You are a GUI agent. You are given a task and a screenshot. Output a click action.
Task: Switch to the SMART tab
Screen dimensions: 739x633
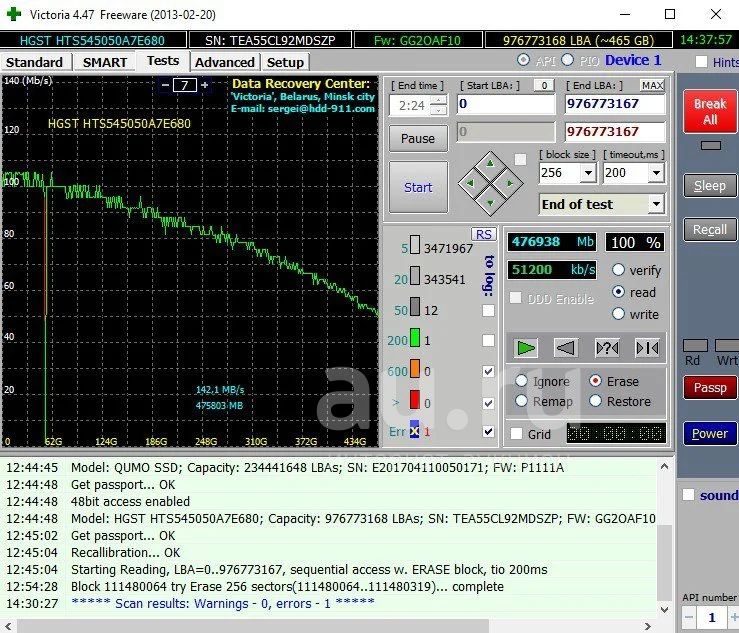coord(105,62)
